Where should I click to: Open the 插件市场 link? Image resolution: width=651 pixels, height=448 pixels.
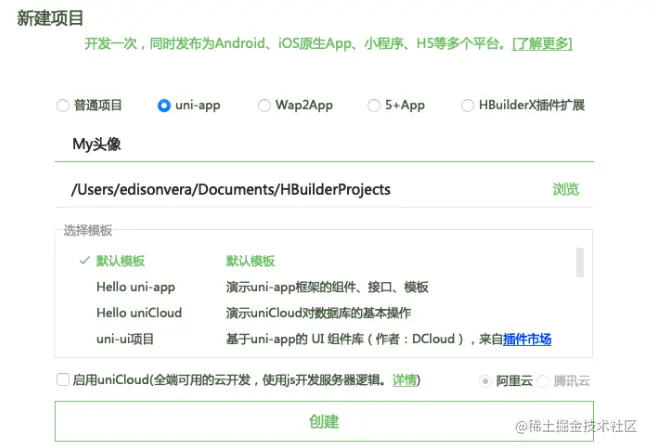(x=527, y=339)
